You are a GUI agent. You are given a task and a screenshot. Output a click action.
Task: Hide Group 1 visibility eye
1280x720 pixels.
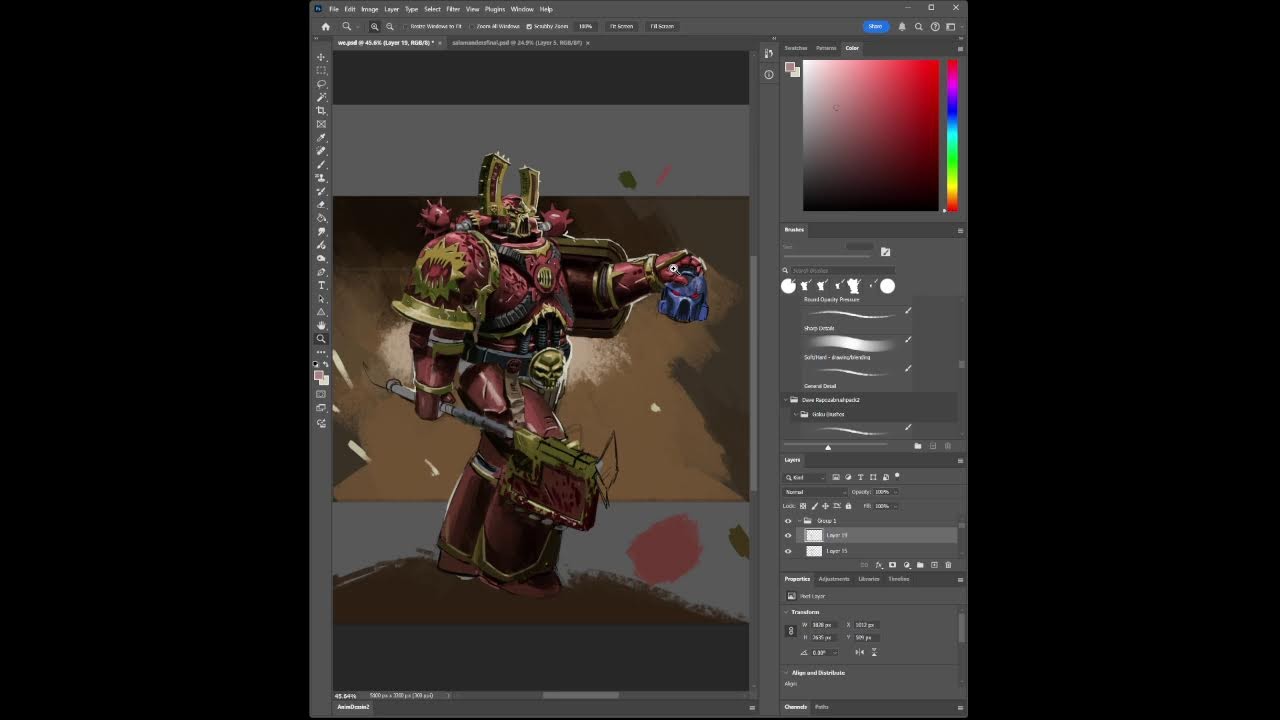click(788, 521)
